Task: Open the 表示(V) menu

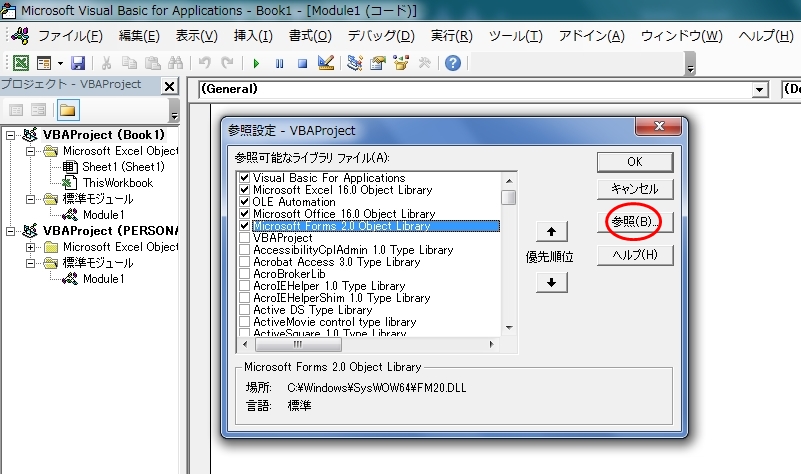Action: coord(197,36)
